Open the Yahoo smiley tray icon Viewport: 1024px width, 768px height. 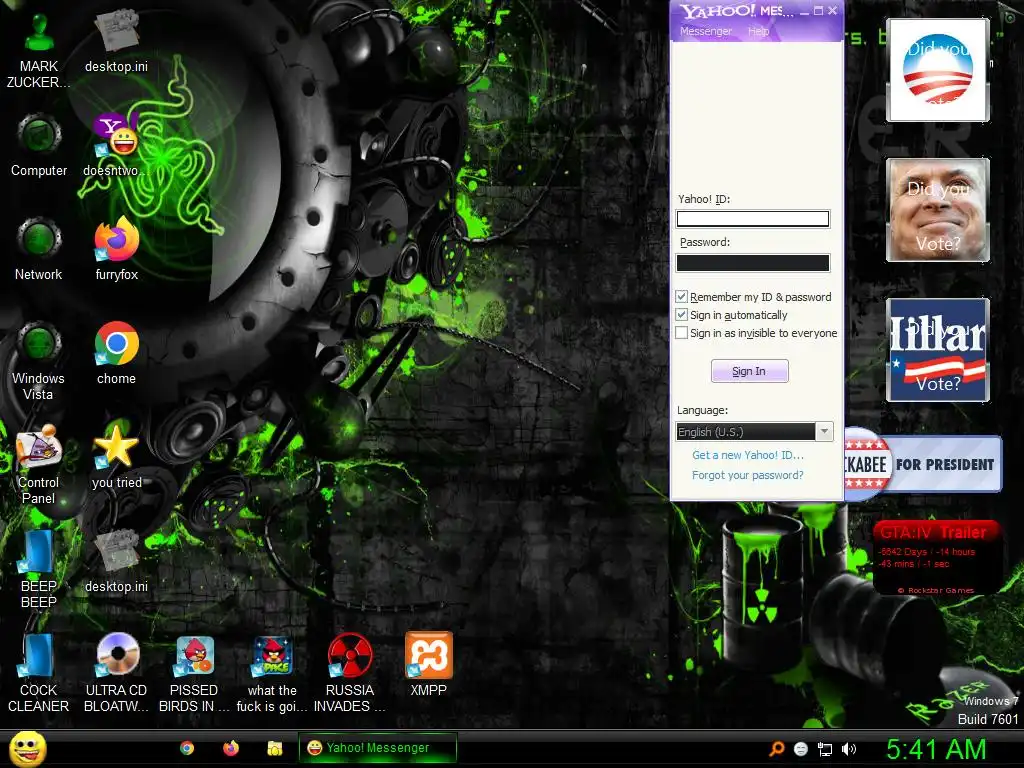coord(801,749)
